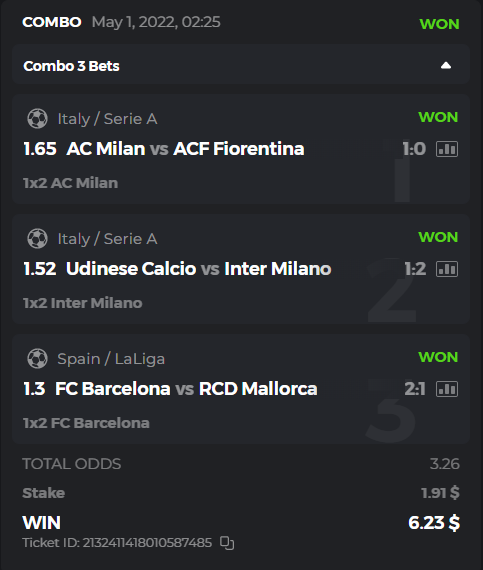Select the Ticket ID number text

coord(147,543)
